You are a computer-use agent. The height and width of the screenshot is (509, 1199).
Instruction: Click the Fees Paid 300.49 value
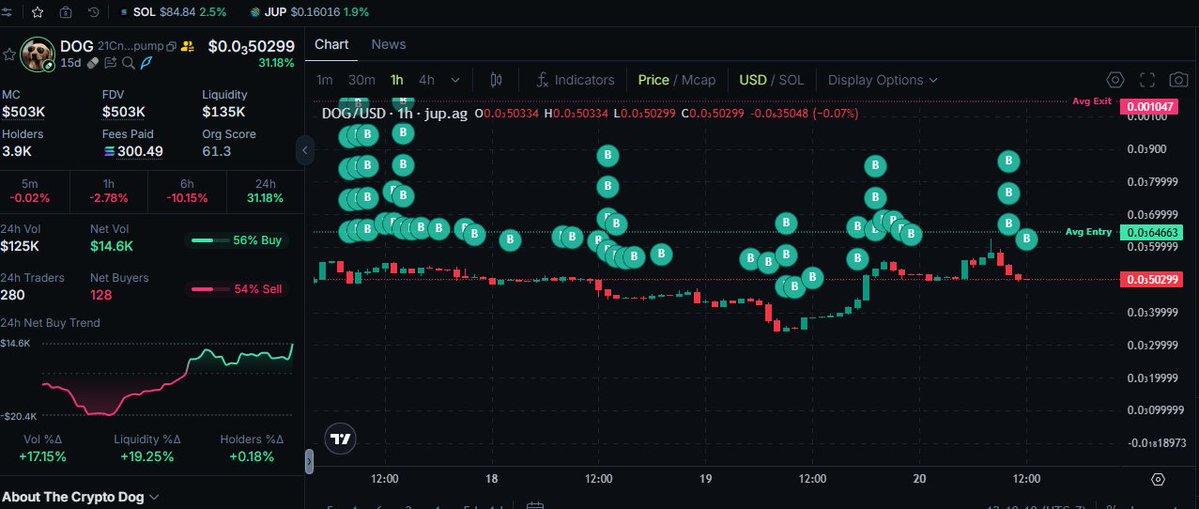[x=132, y=151]
